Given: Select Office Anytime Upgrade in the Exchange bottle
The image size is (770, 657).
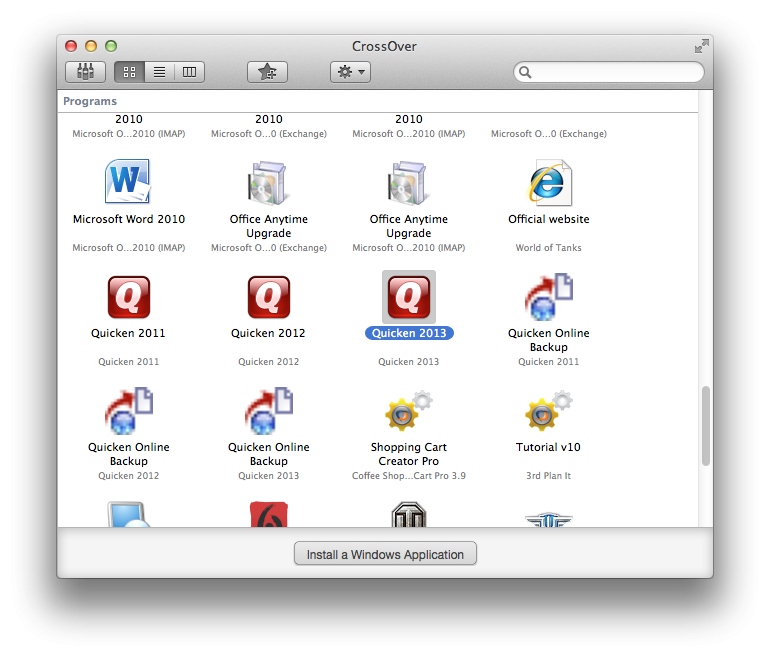Looking at the screenshot, I should (x=268, y=182).
